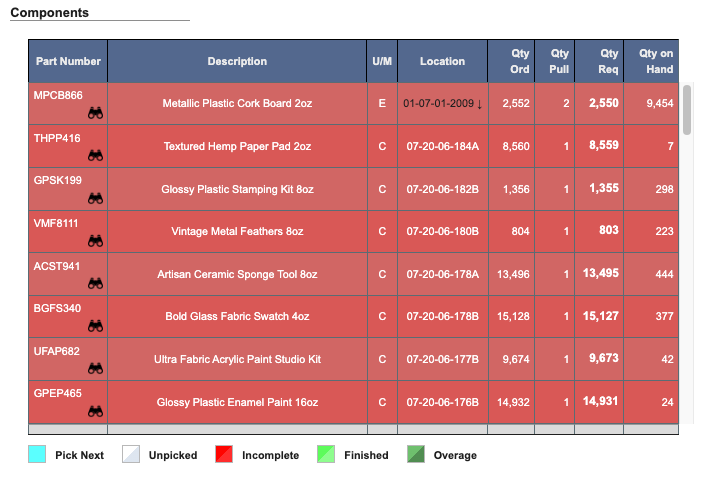Select part number ACST941

57,266
